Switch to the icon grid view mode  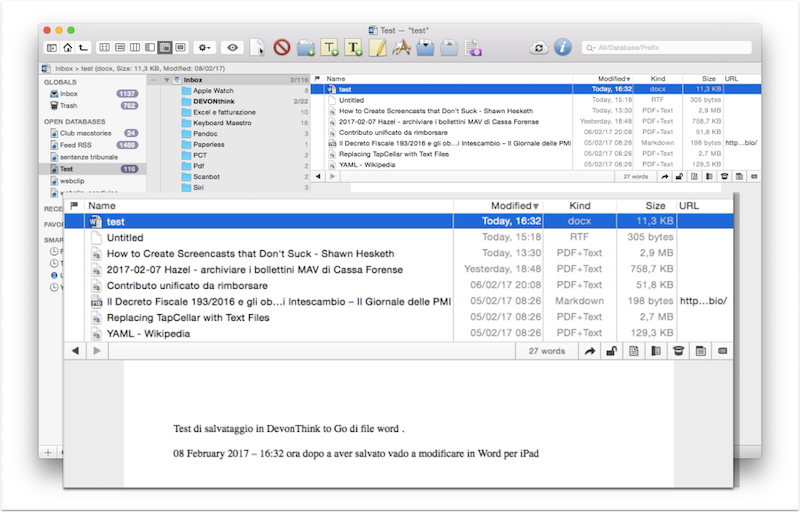coord(104,47)
